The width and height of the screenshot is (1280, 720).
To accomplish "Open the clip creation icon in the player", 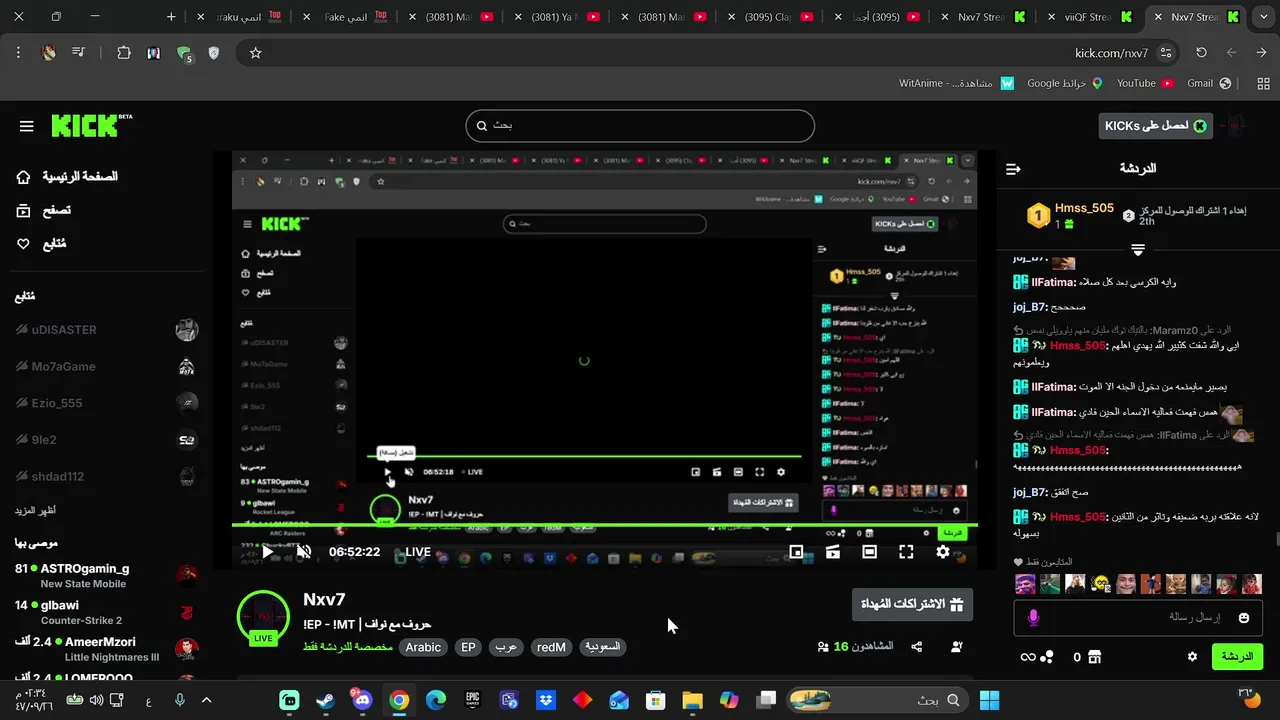I will (832, 552).
